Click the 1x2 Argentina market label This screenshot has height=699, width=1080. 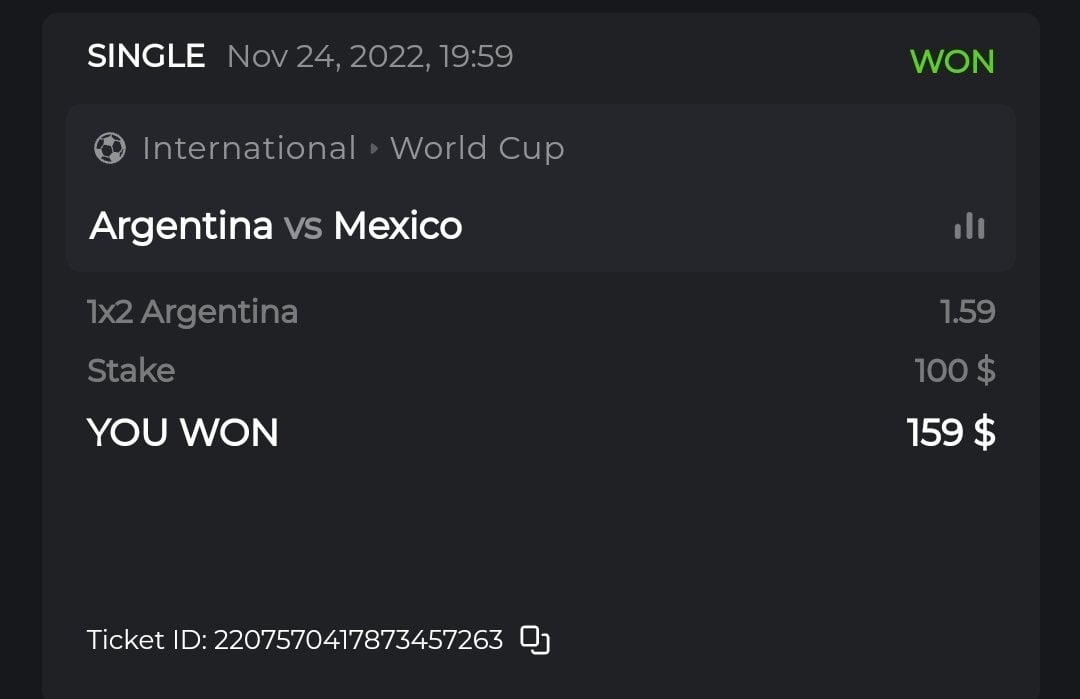pos(192,312)
